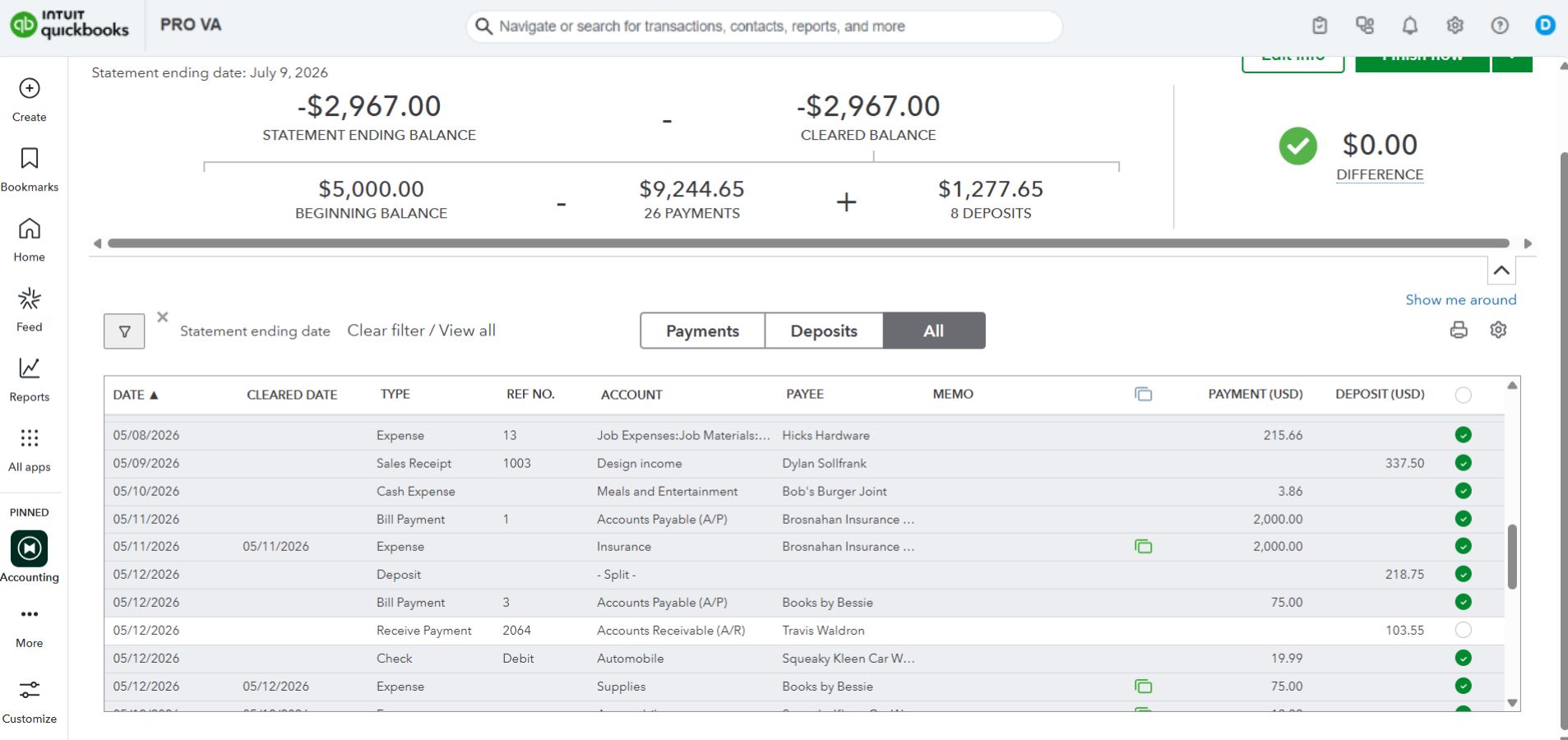Click the horizontal scrollbar under balances
The image size is (1568, 740).
coord(808,243)
